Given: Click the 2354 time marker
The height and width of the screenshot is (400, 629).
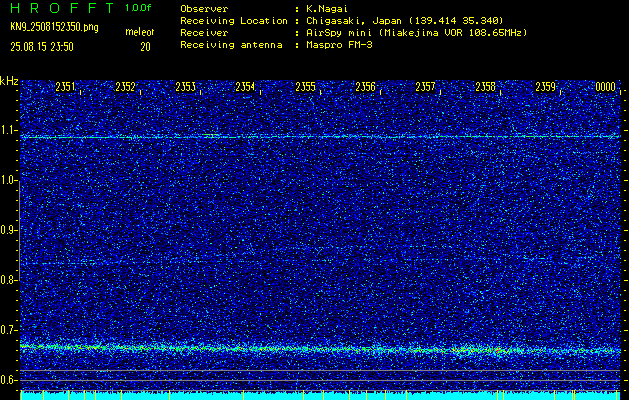Looking at the screenshot, I should [x=245, y=87].
